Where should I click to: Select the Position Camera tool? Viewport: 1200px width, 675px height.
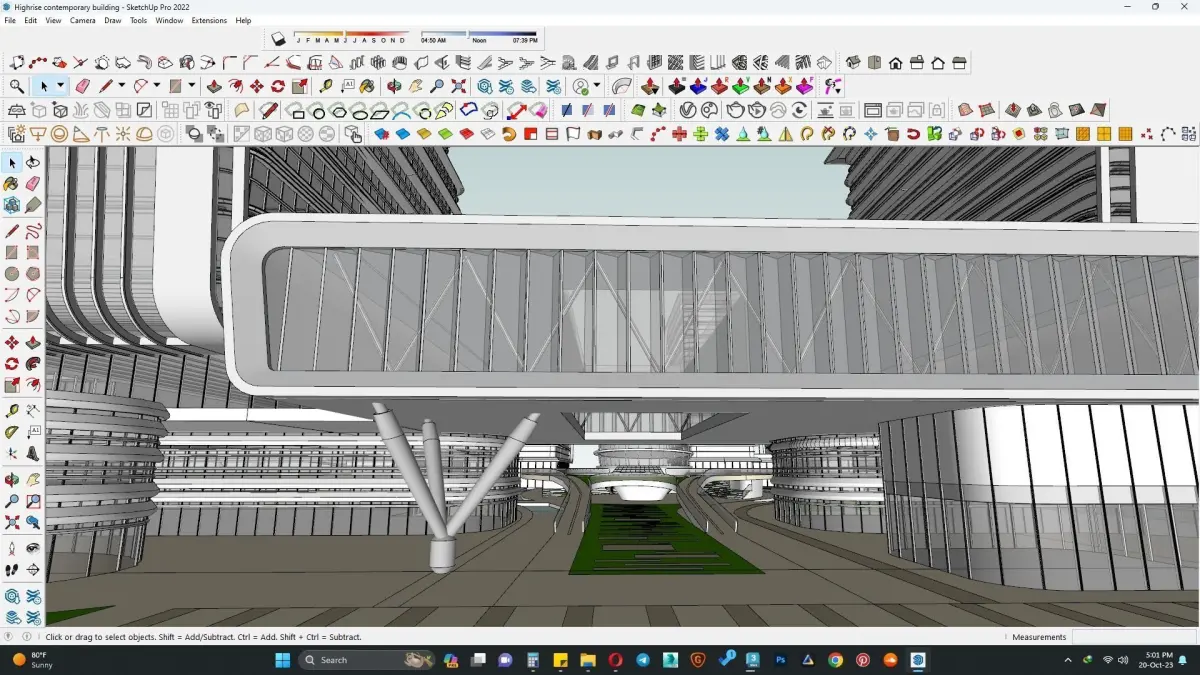coord(12,548)
